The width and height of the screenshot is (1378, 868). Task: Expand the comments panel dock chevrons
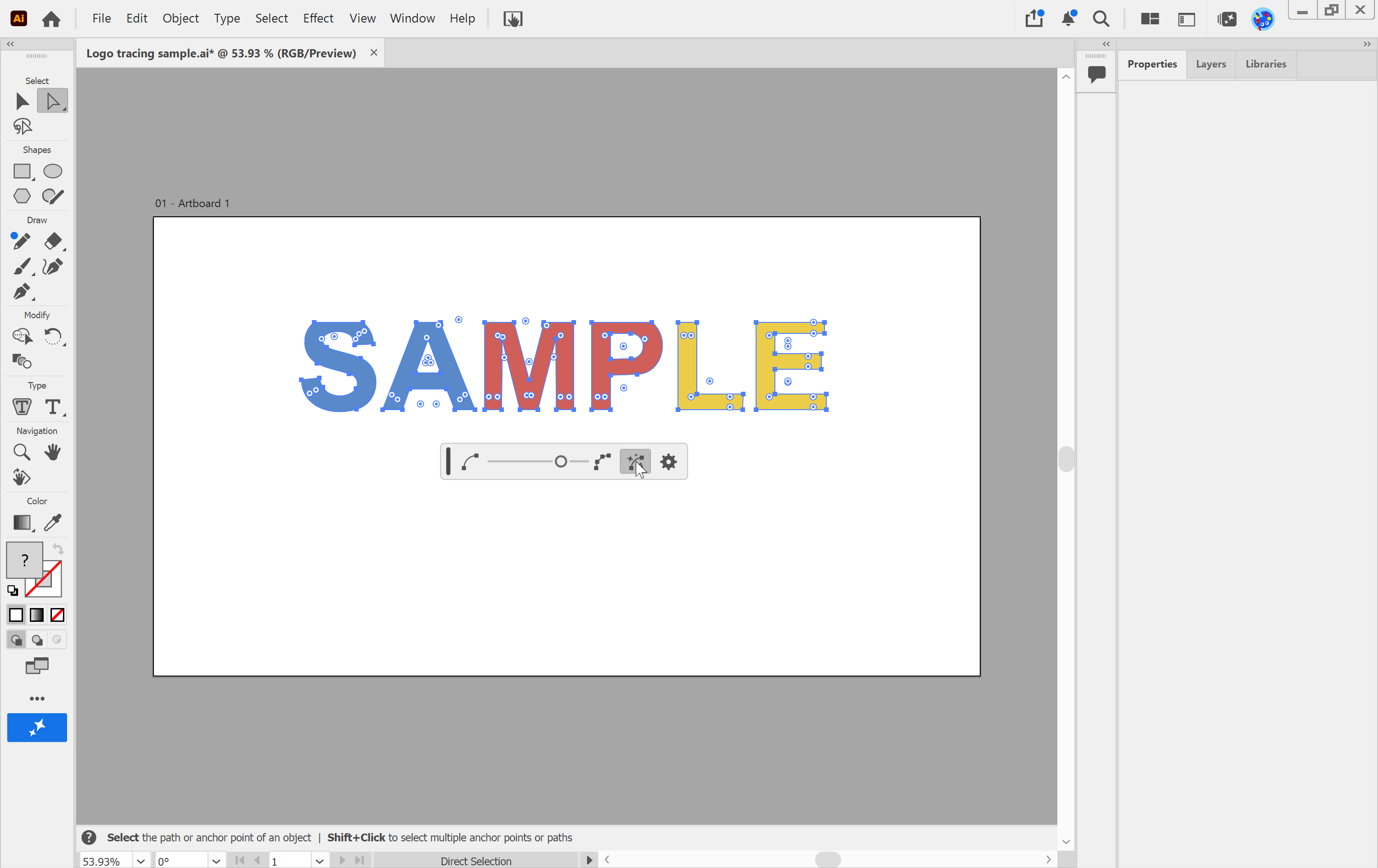[x=1106, y=44]
